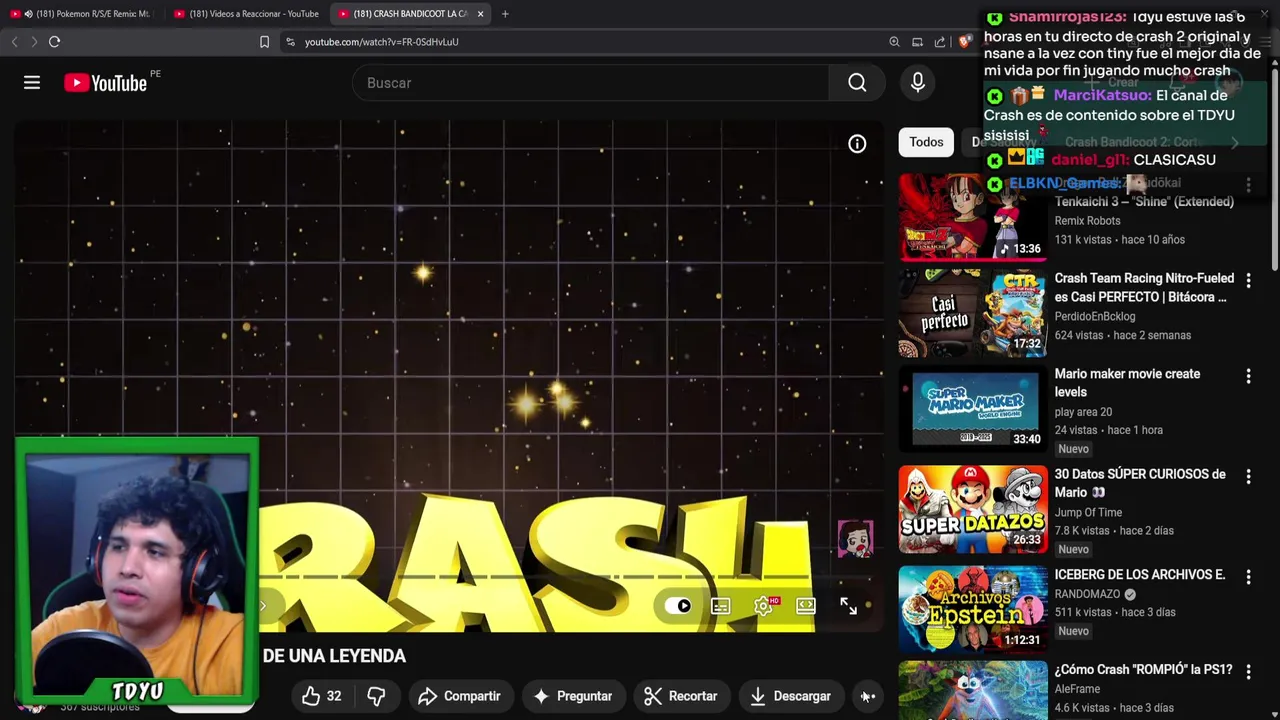Open the Mario maker movie thumbnail
The image size is (1280, 720).
click(x=973, y=409)
